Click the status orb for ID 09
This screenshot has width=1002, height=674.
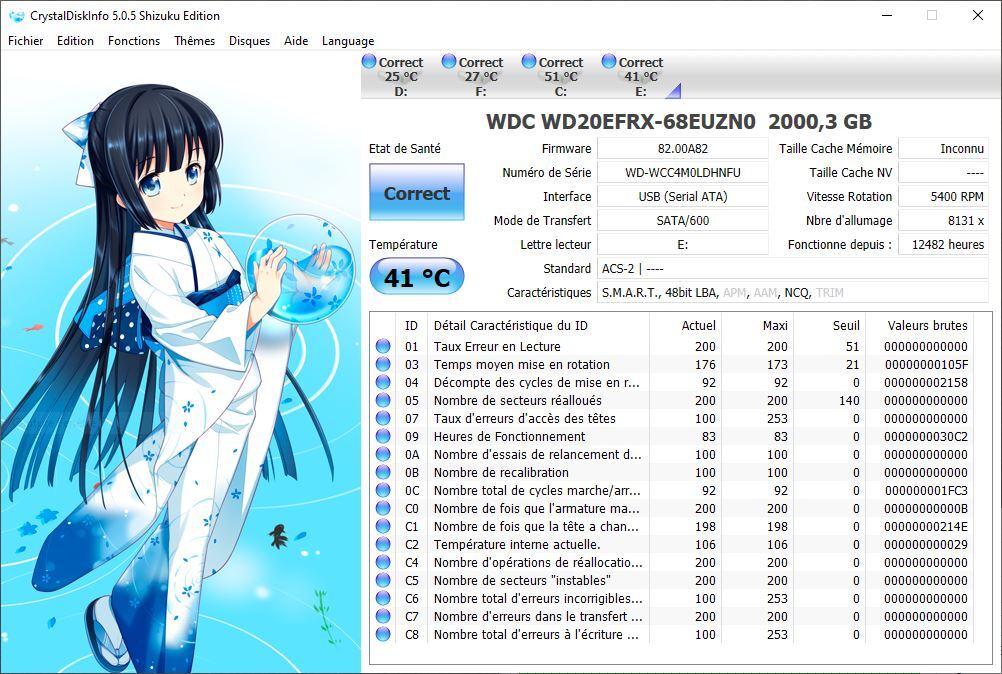[383, 436]
